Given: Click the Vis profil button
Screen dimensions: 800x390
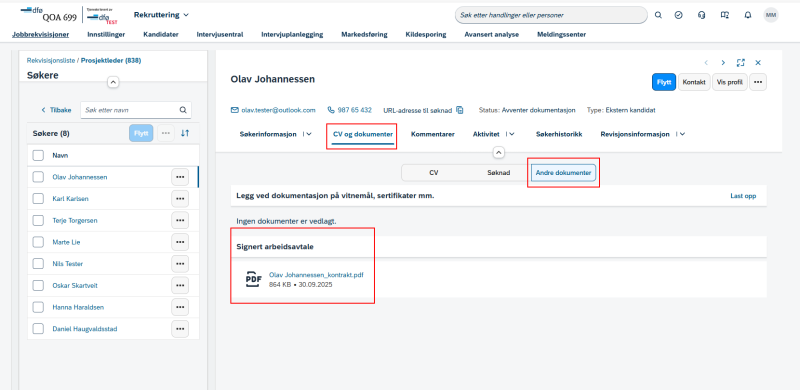Looking at the screenshot, I should pyautogui.click(x=730, y=82).
